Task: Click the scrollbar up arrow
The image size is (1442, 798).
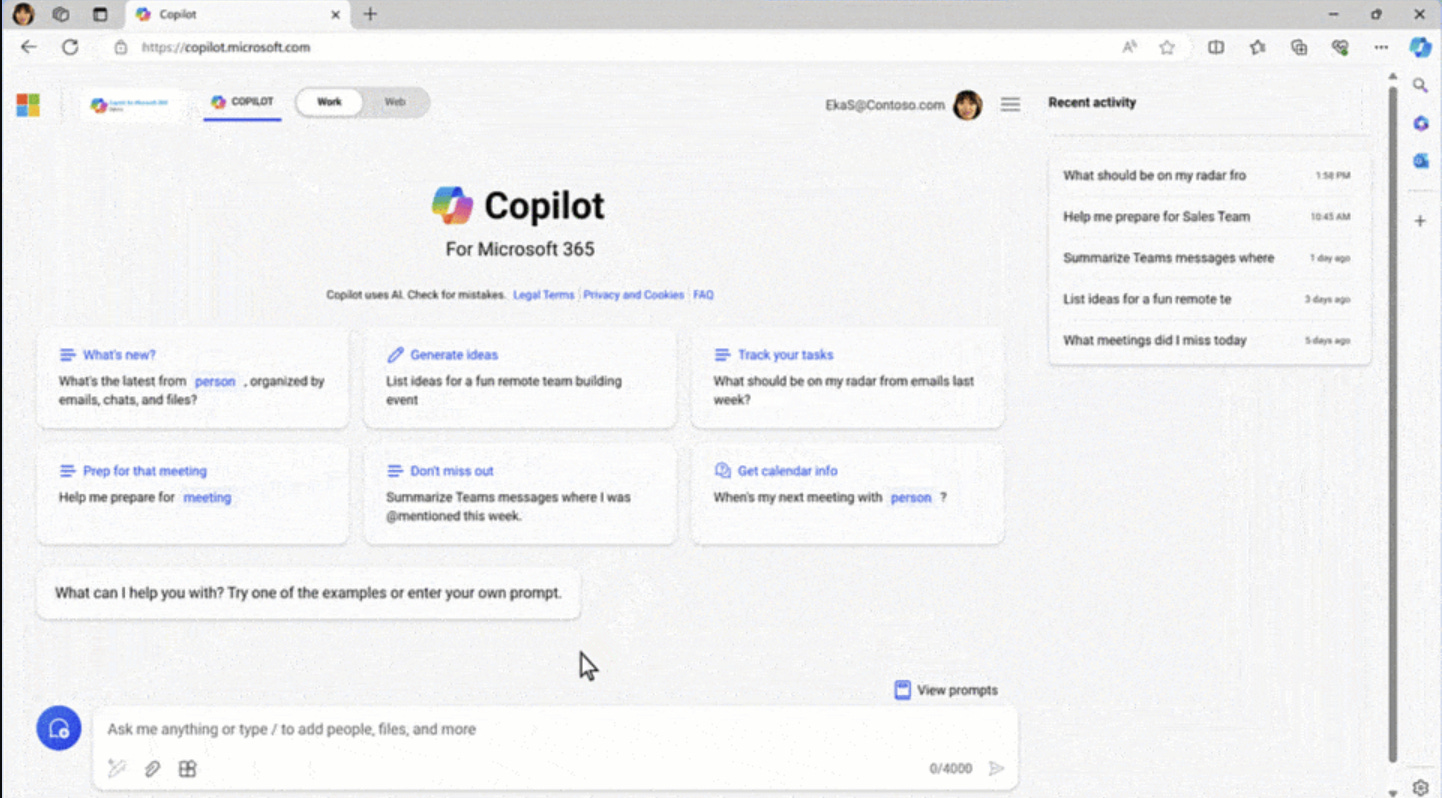Action: click(1392, 76)
